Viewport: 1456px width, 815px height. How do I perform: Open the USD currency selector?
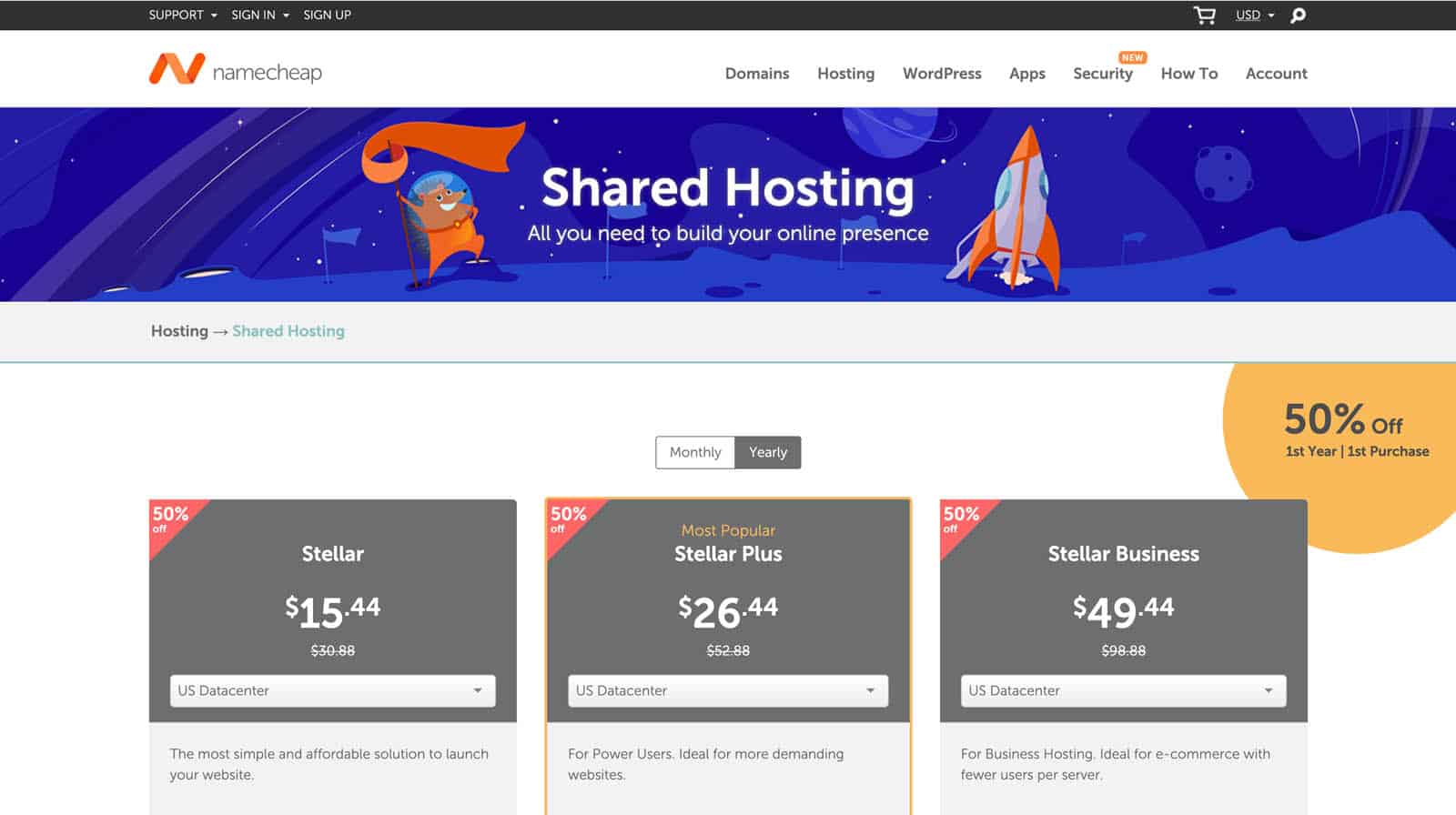pyautogui.click(x=1255, y=15)
